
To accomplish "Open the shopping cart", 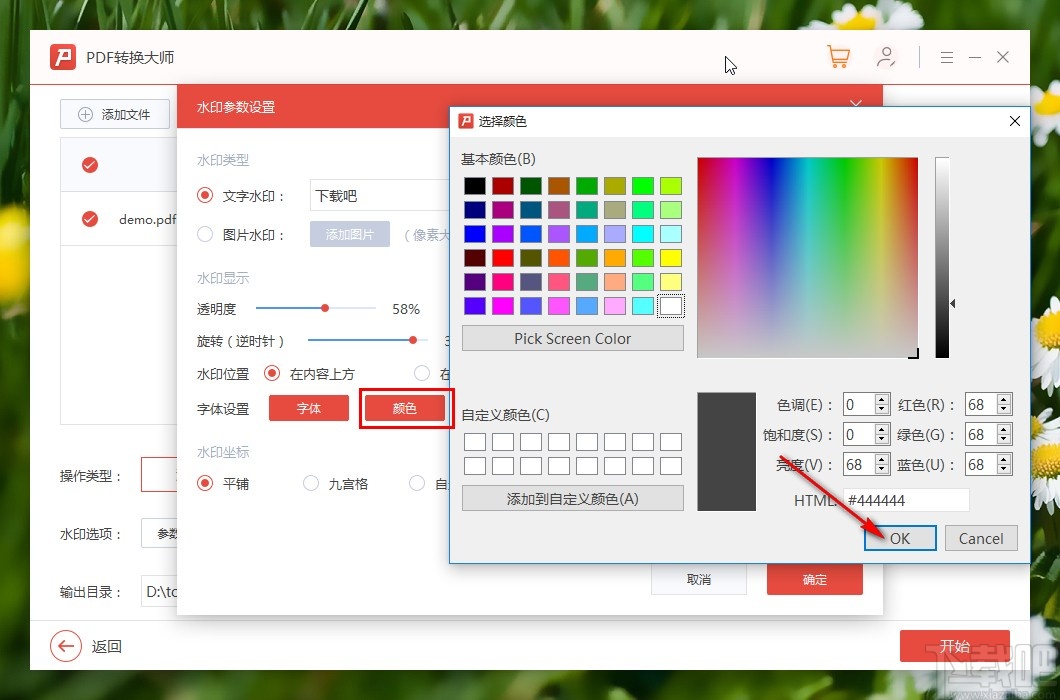I will pyautogui.click(x=838, y=57).
